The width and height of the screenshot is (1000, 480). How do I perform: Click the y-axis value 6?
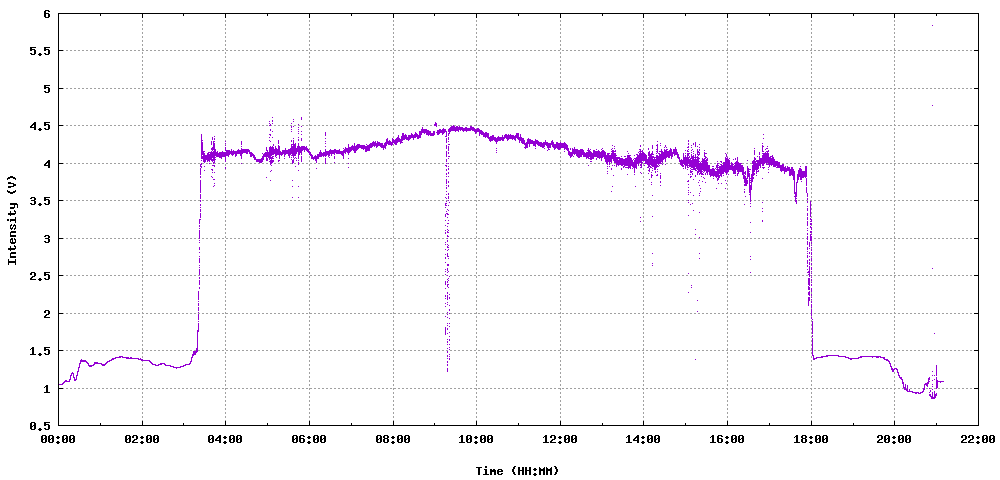click(x=48, y=13)
